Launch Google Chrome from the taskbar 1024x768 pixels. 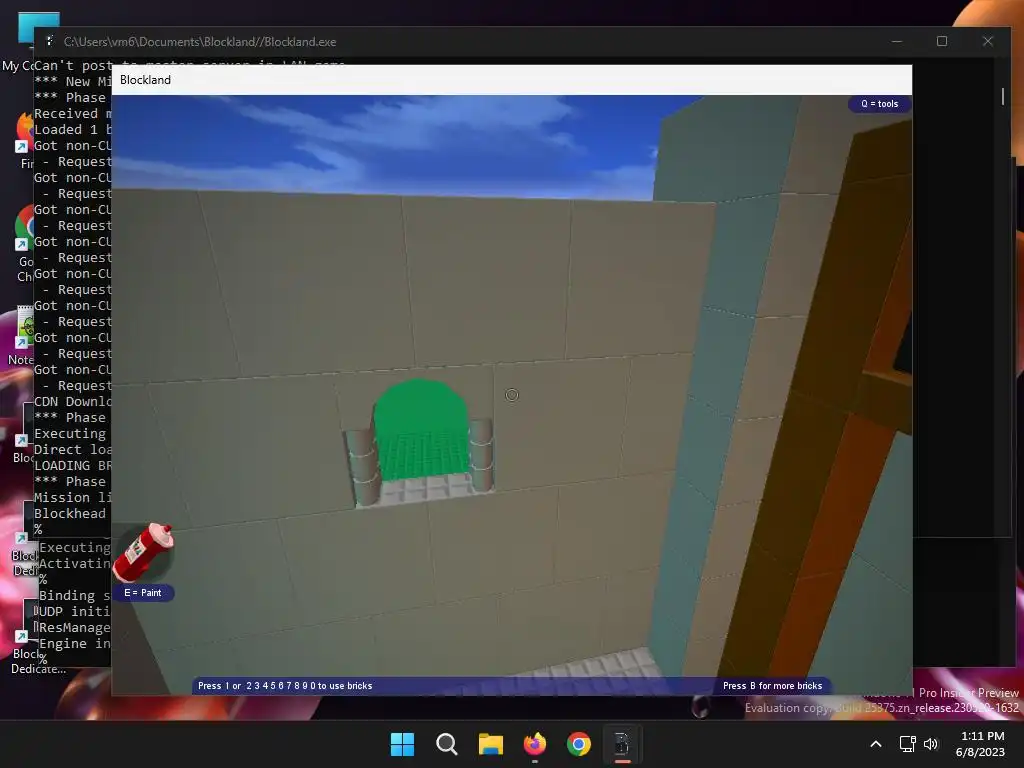point(579,744)
